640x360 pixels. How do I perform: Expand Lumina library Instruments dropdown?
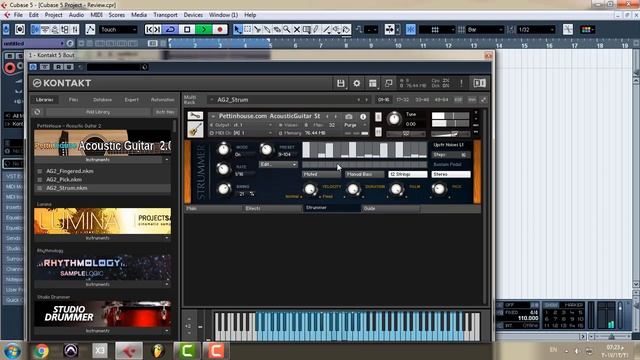pyautogui.click(x=102, y=238)
